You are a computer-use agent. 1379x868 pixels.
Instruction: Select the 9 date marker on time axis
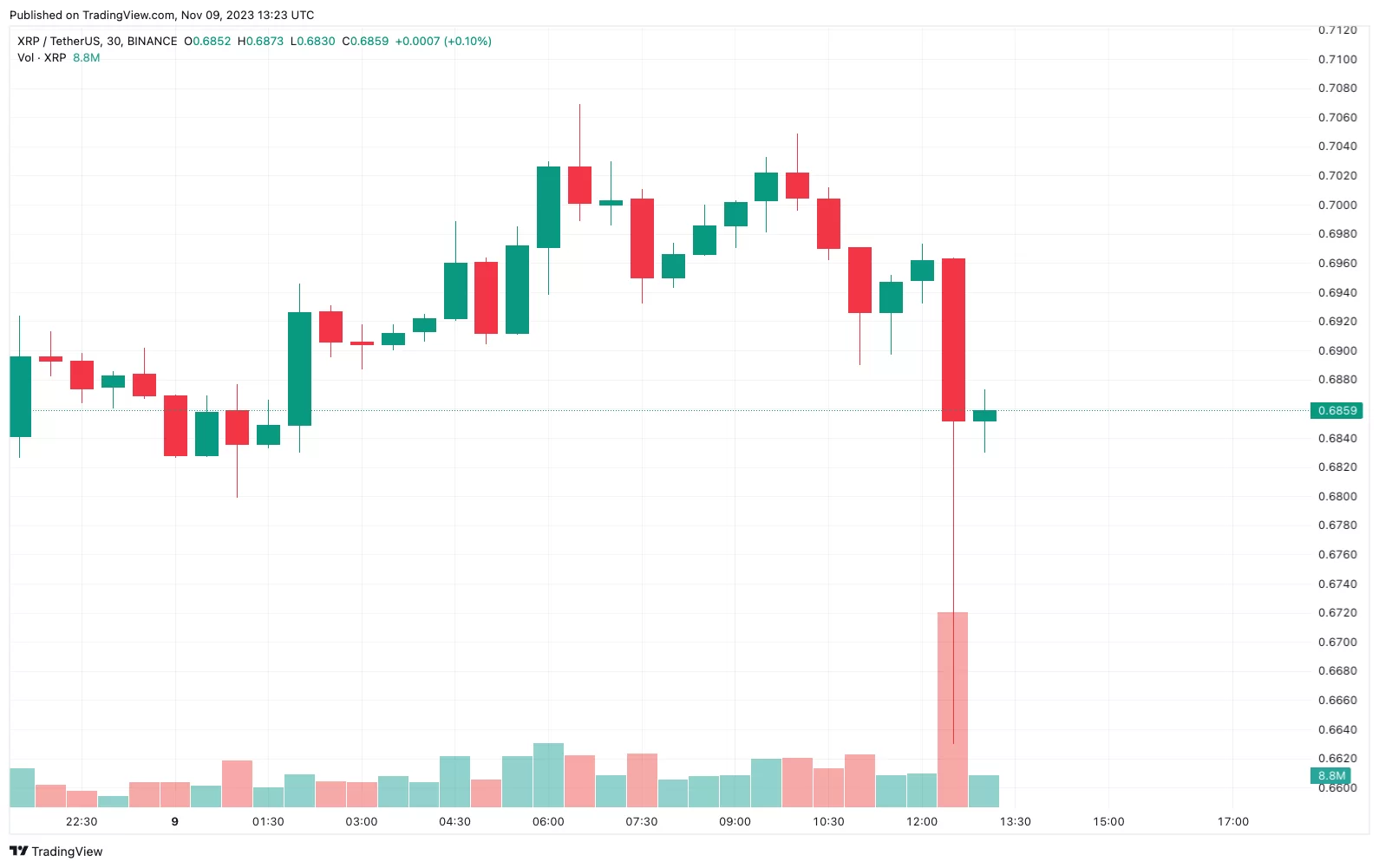pos(175,822)
